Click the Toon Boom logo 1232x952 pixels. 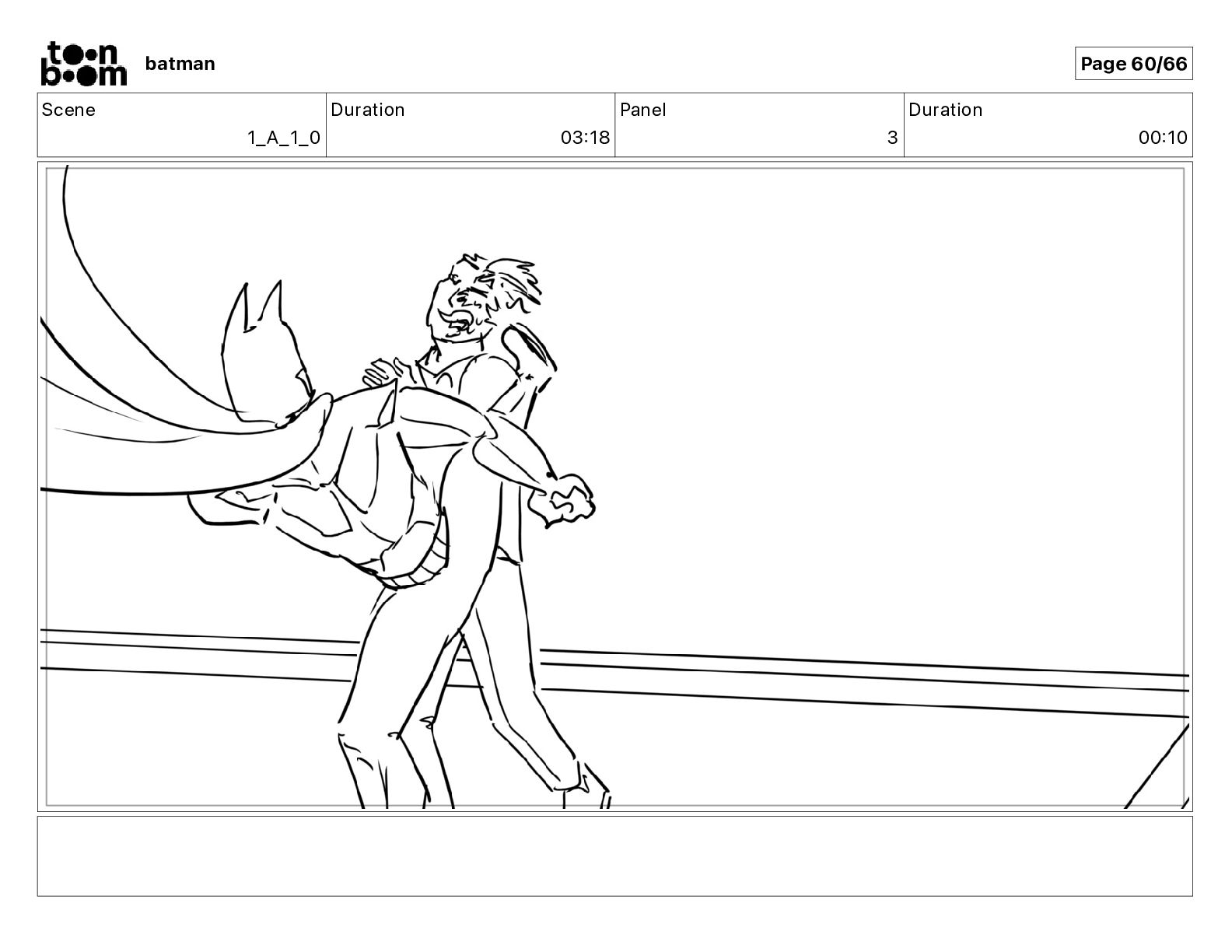click(x=83, y=63)
